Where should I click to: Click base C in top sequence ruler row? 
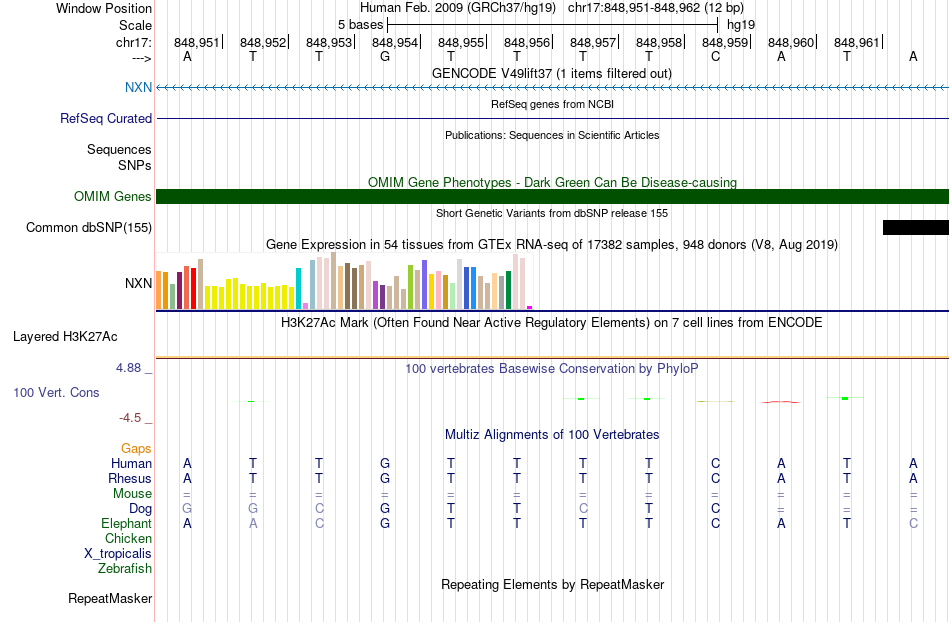coord(716,57)
